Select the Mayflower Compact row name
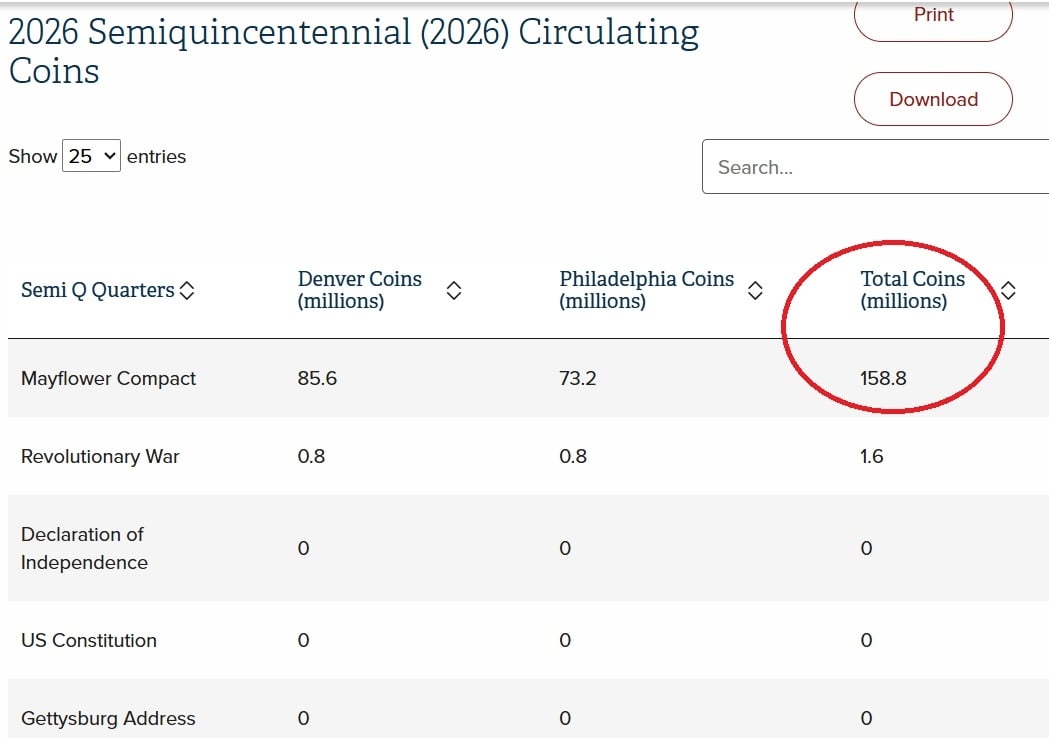1049x738 pixels. [108, 378]
